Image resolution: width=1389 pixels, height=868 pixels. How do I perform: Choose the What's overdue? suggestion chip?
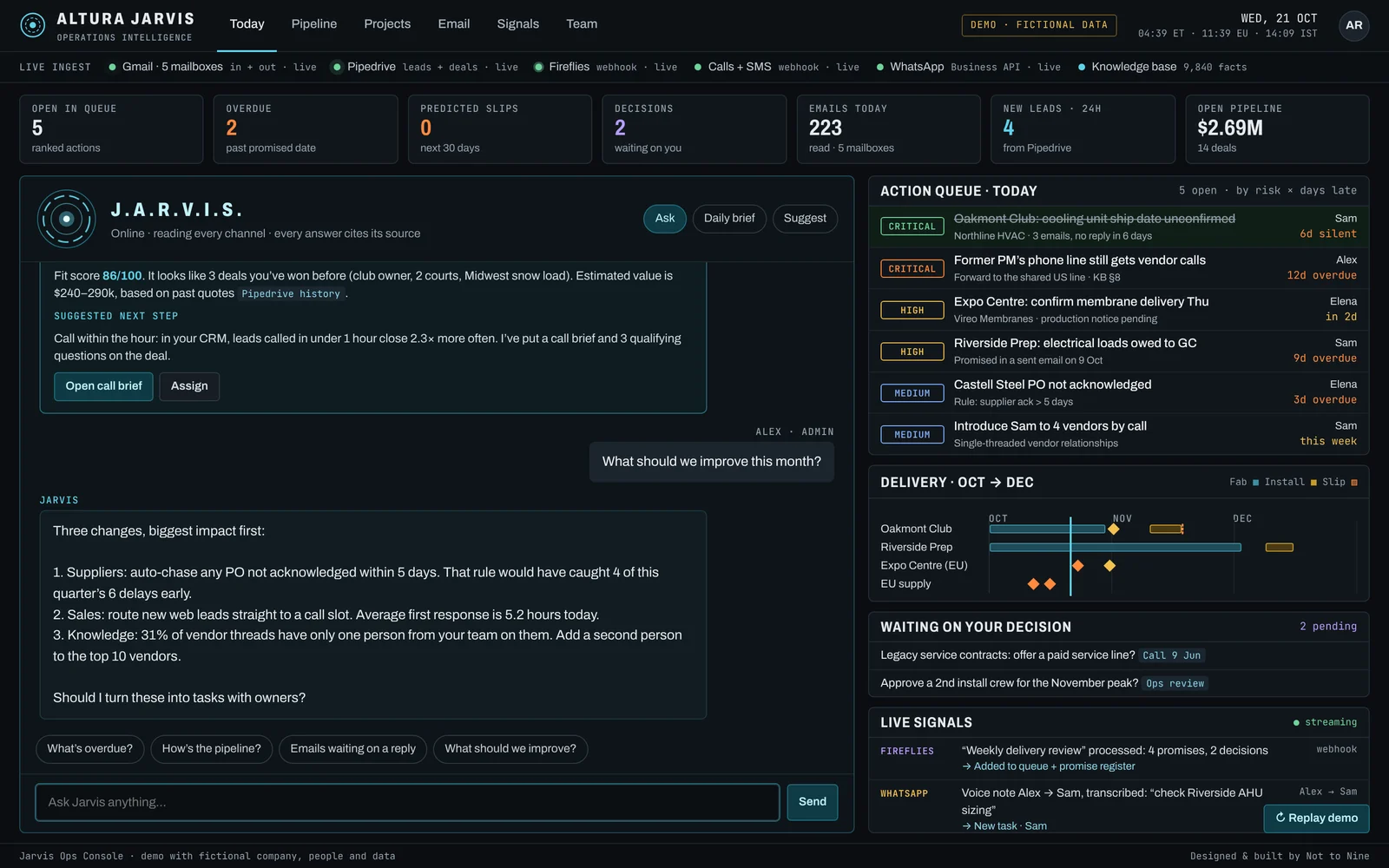pyautogui.click(x=90, y=749)
